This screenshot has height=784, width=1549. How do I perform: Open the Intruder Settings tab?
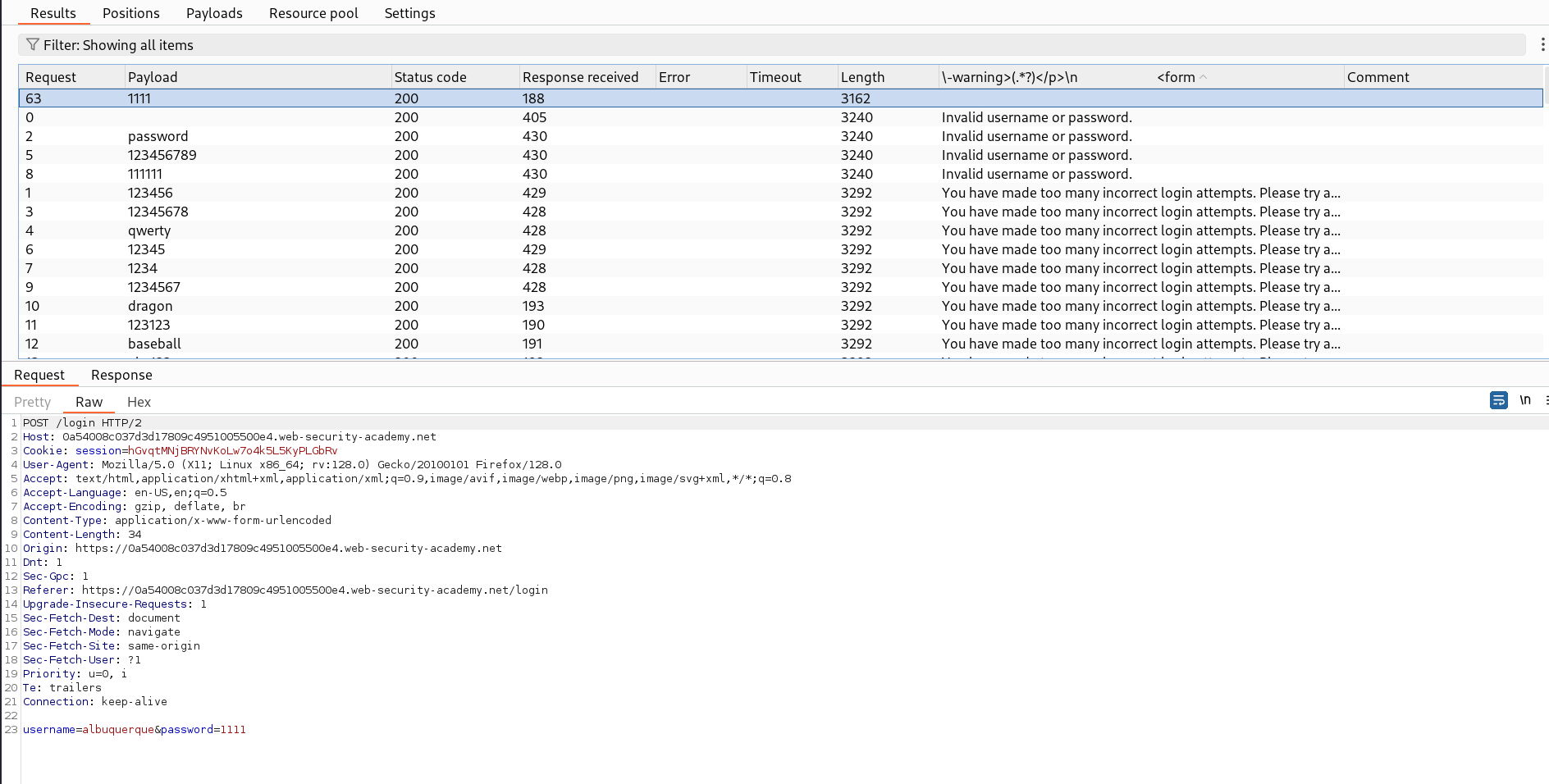[x=409, y=13]
